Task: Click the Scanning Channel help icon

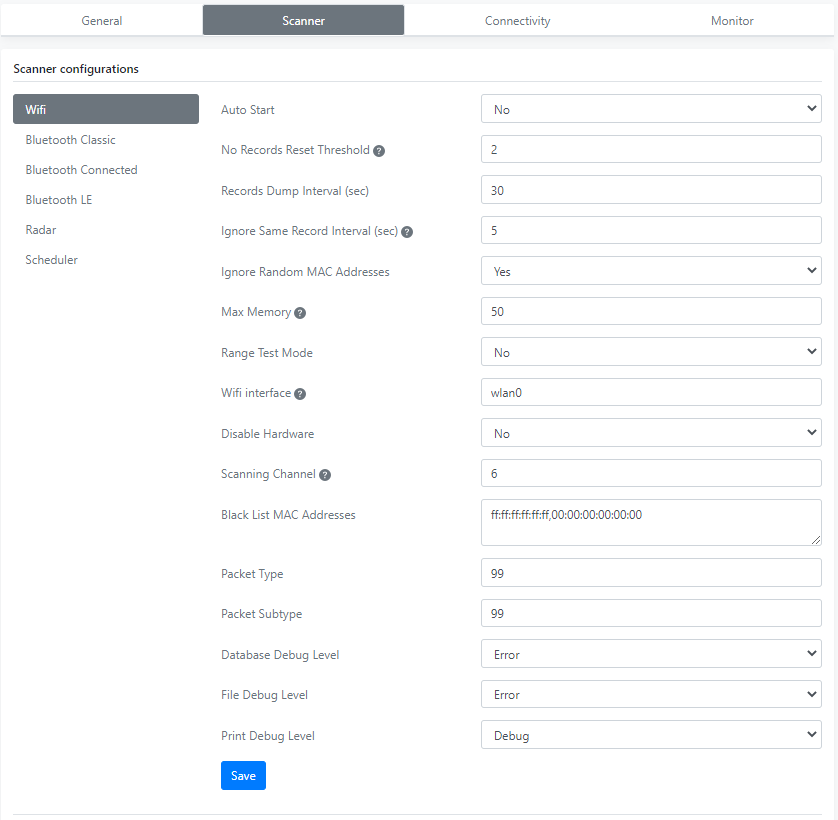Action: point(324,475)
